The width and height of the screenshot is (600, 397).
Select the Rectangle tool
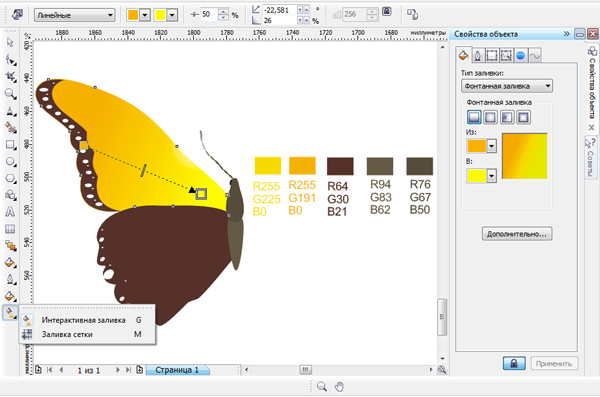pyautogui.click(x=10, y=145)
